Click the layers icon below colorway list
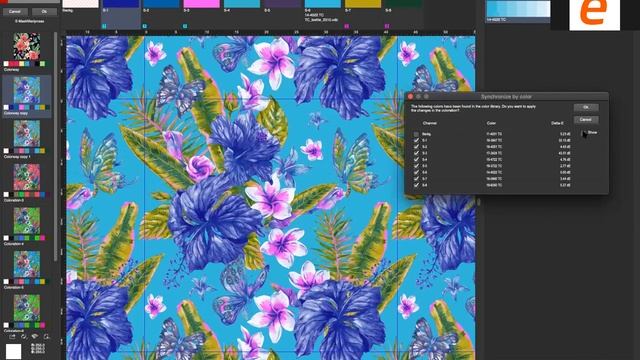 (35, 337)
